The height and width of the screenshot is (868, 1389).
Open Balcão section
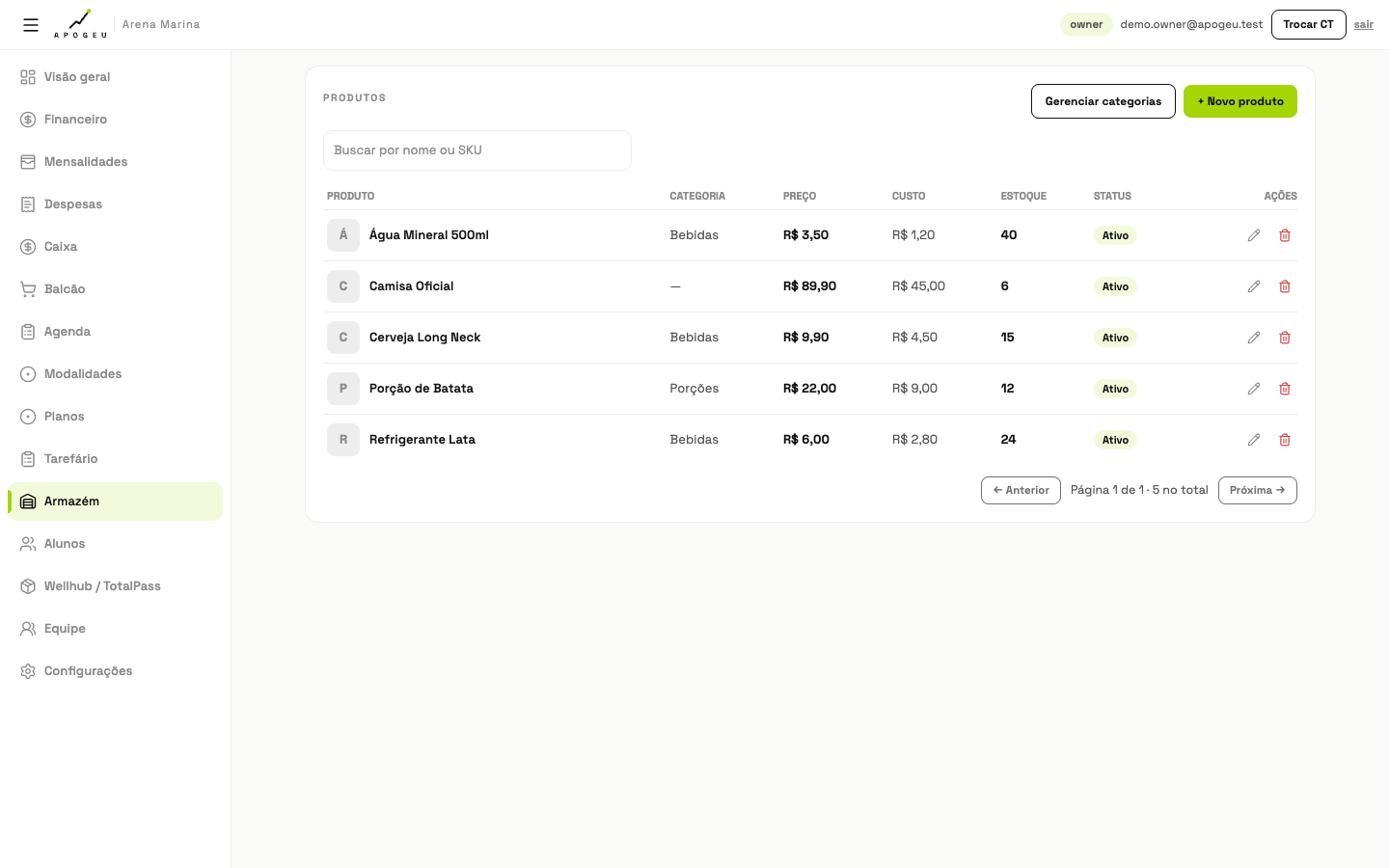click(115, 289)
